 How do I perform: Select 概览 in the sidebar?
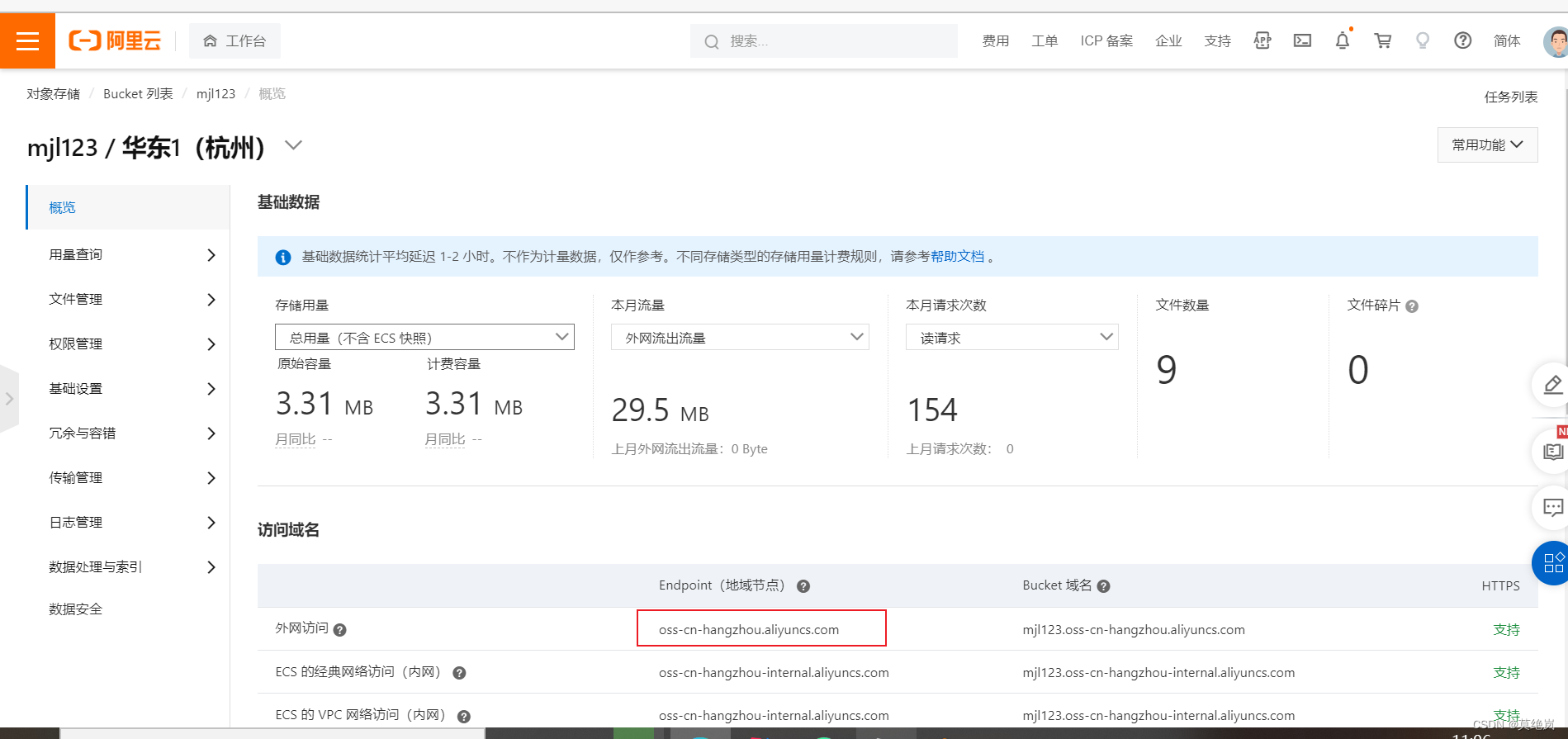tap(129, 207)
